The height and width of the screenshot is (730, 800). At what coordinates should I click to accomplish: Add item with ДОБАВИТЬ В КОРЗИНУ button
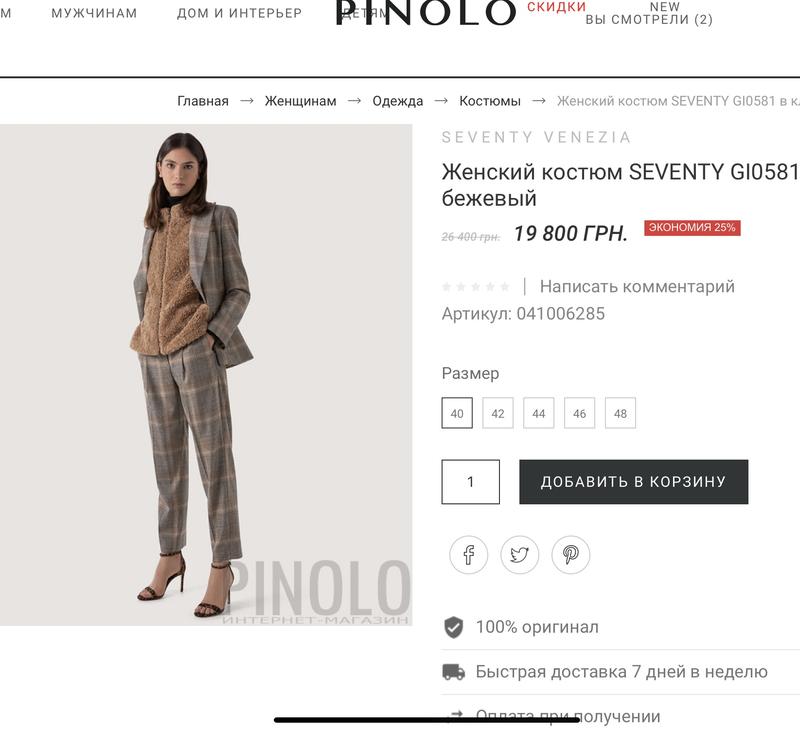[634, 482]
